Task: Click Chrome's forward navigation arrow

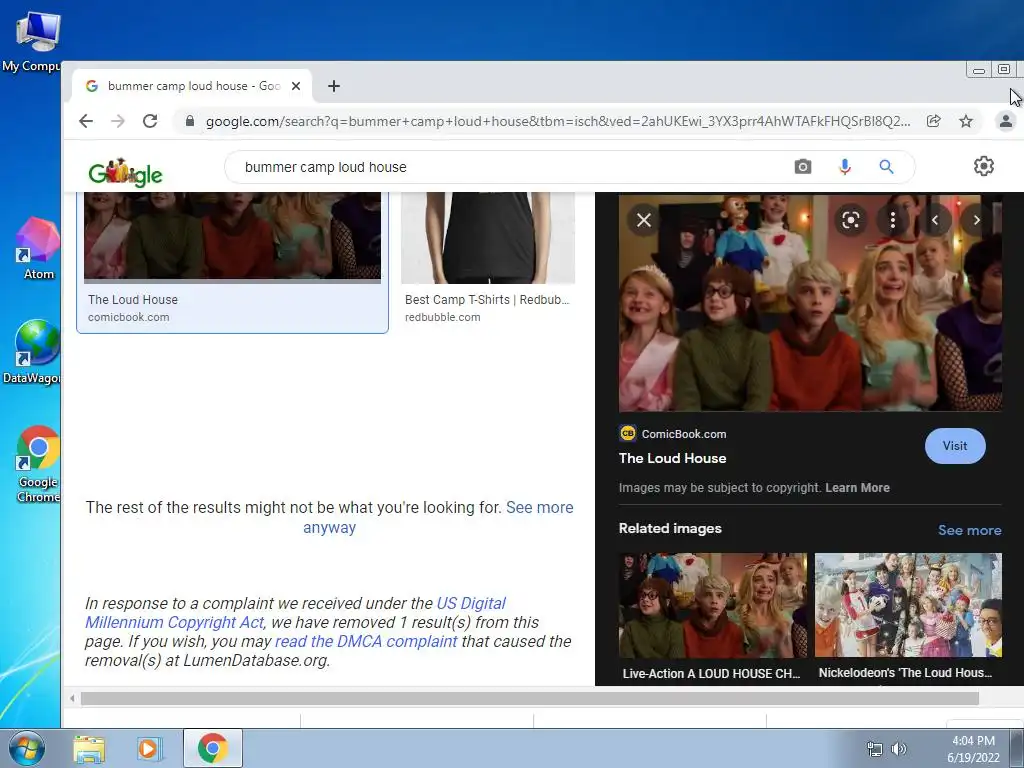Action: tap(118, 121)
